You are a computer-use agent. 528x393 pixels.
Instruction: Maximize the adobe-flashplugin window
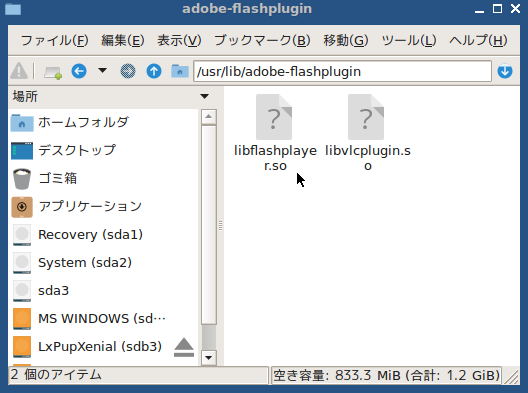[x=497, y=9]
